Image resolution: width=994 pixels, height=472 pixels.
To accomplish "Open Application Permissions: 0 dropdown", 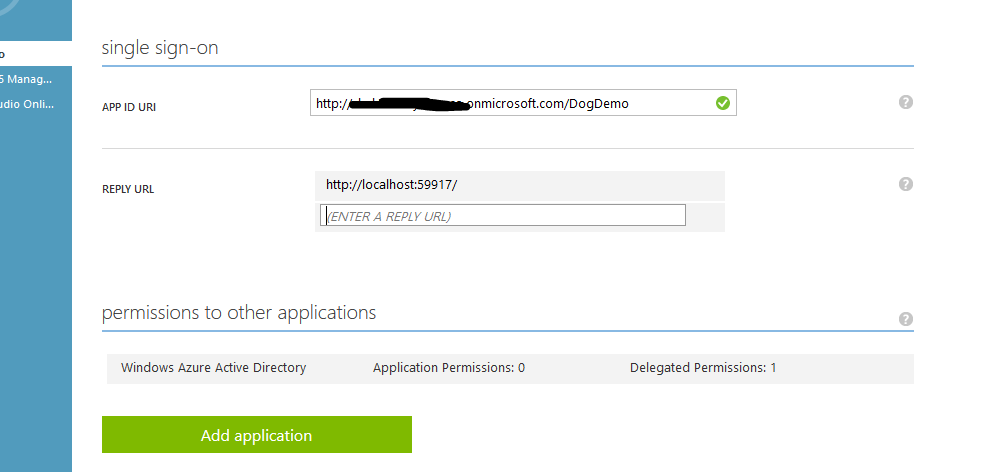I will pos(449,368).
